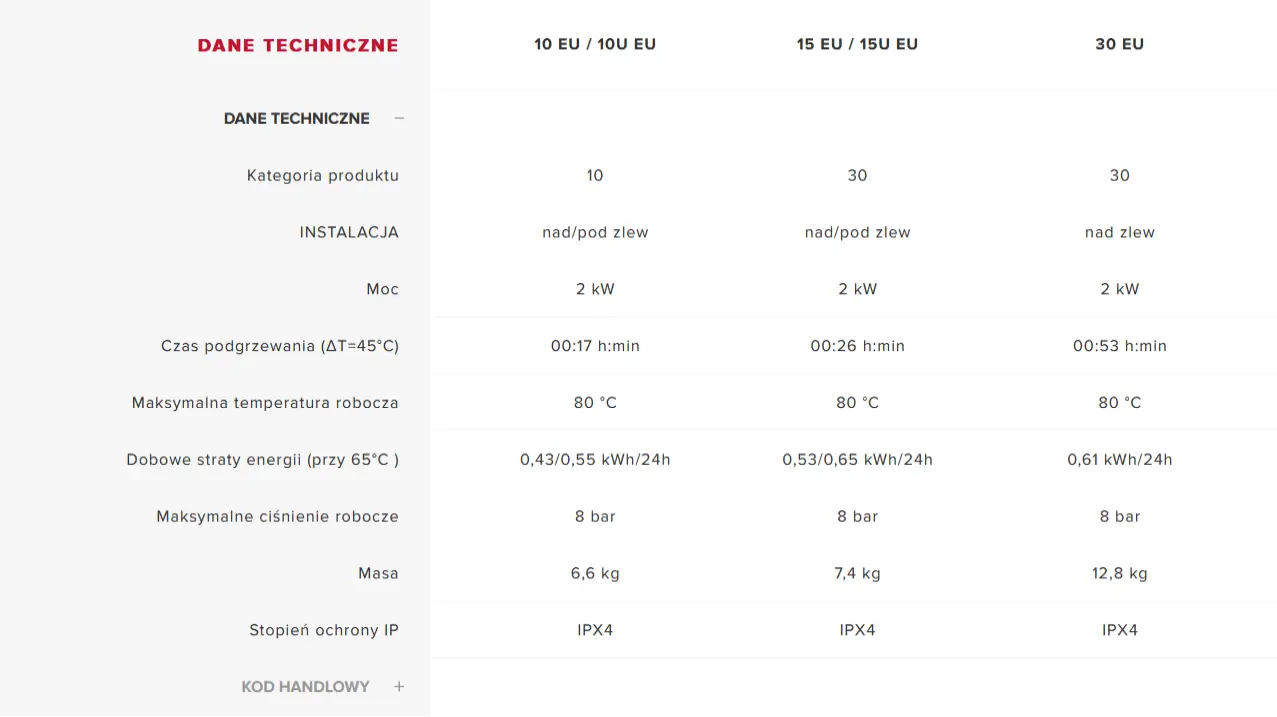Select the 10 EU / 10U EU column header
Viewport: 1277px width, 717px height.
pos(595,44)
